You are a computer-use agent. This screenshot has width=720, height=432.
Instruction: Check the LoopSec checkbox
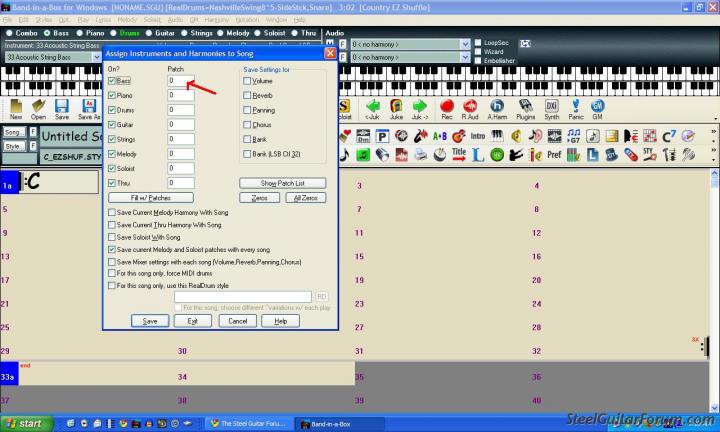coord(478,43)
